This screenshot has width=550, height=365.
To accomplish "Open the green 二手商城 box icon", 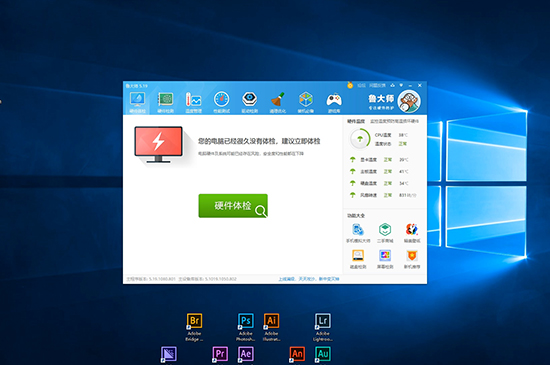I will (x=385, y=233).
